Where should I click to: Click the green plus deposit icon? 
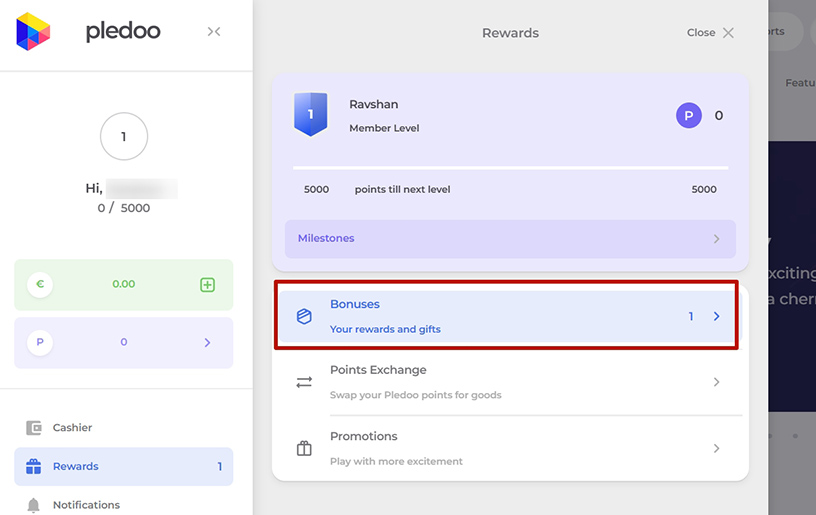click(x=208, y=285)
